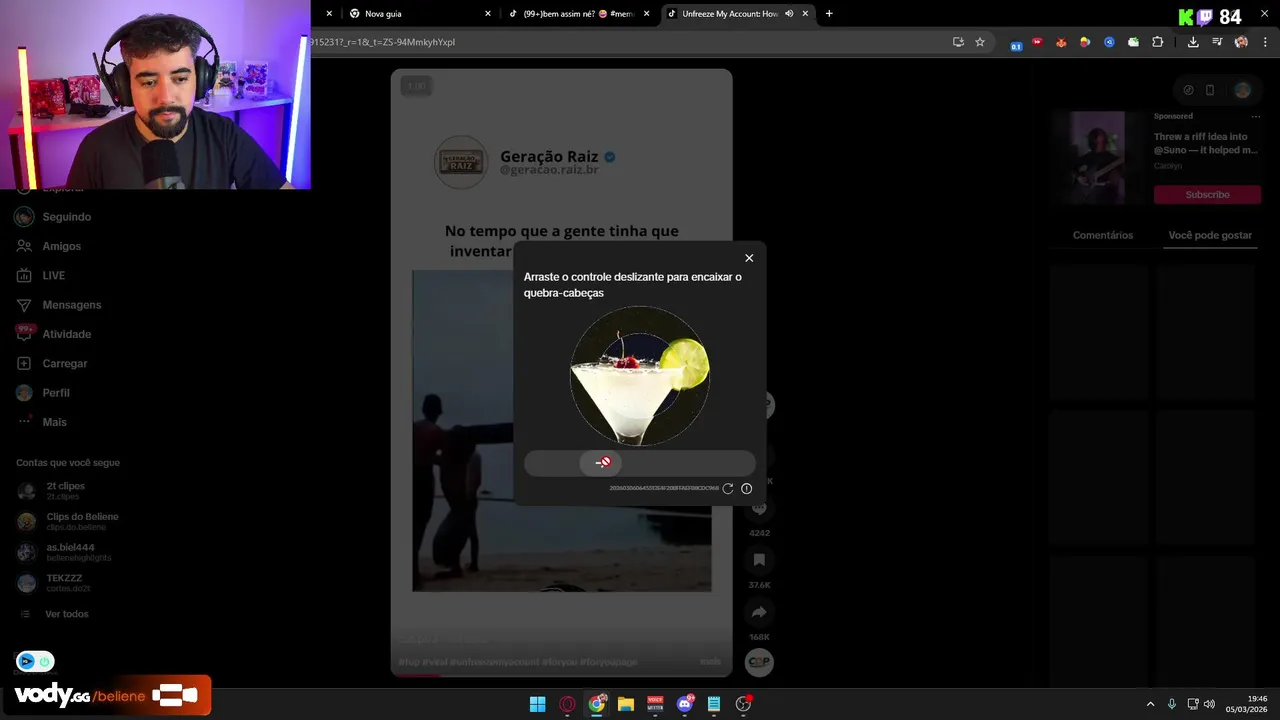Click Geração Raiz account name

[549, 156]
